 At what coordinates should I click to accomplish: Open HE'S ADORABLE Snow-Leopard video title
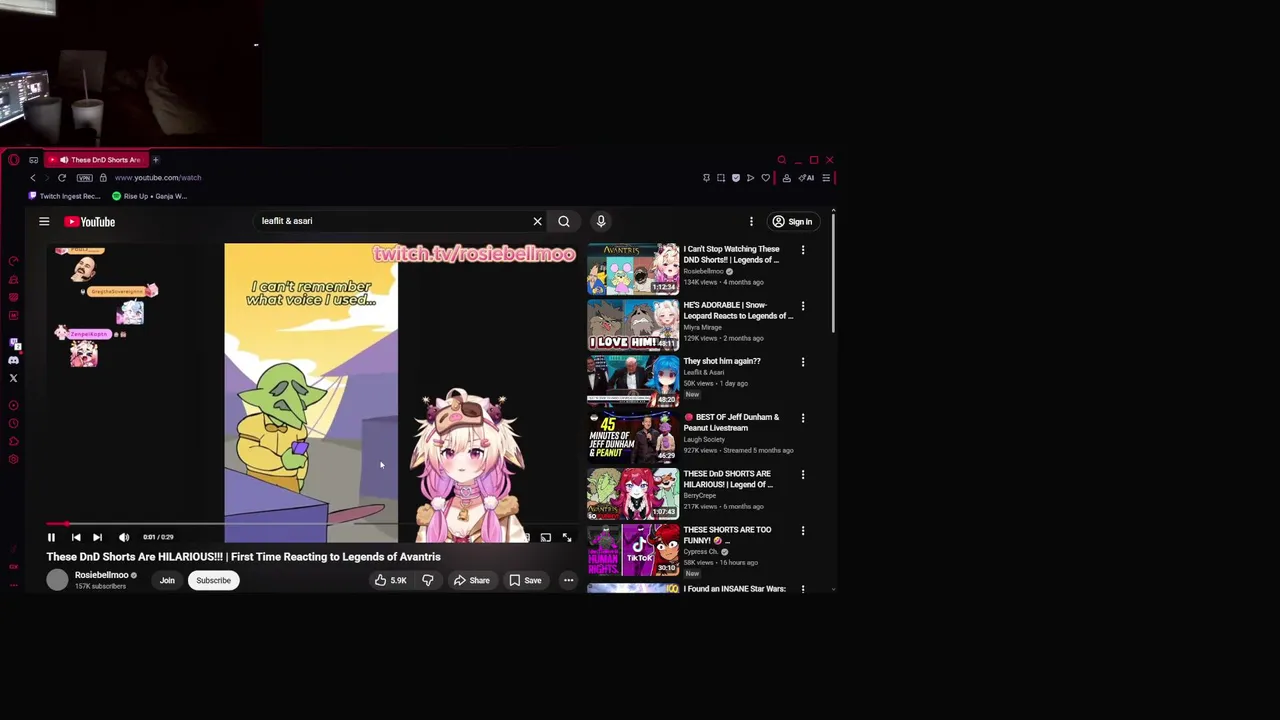[x=738, y=310]
